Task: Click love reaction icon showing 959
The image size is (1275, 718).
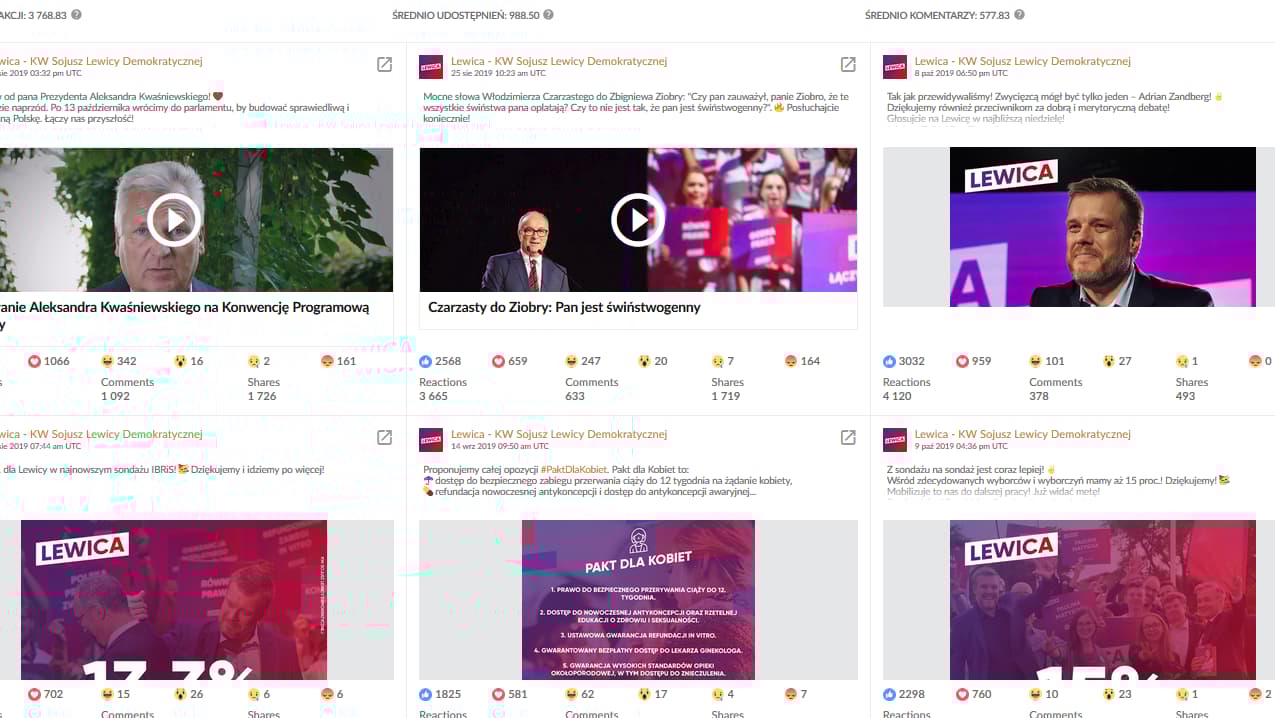Action: click(963, 361)
